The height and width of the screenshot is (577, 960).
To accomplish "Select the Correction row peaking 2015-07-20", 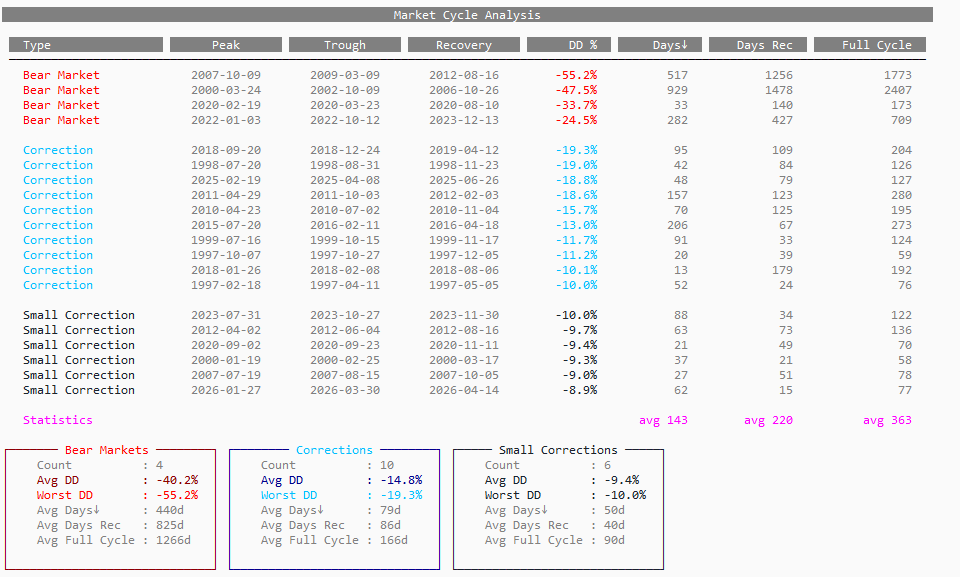I will [467, 225].
